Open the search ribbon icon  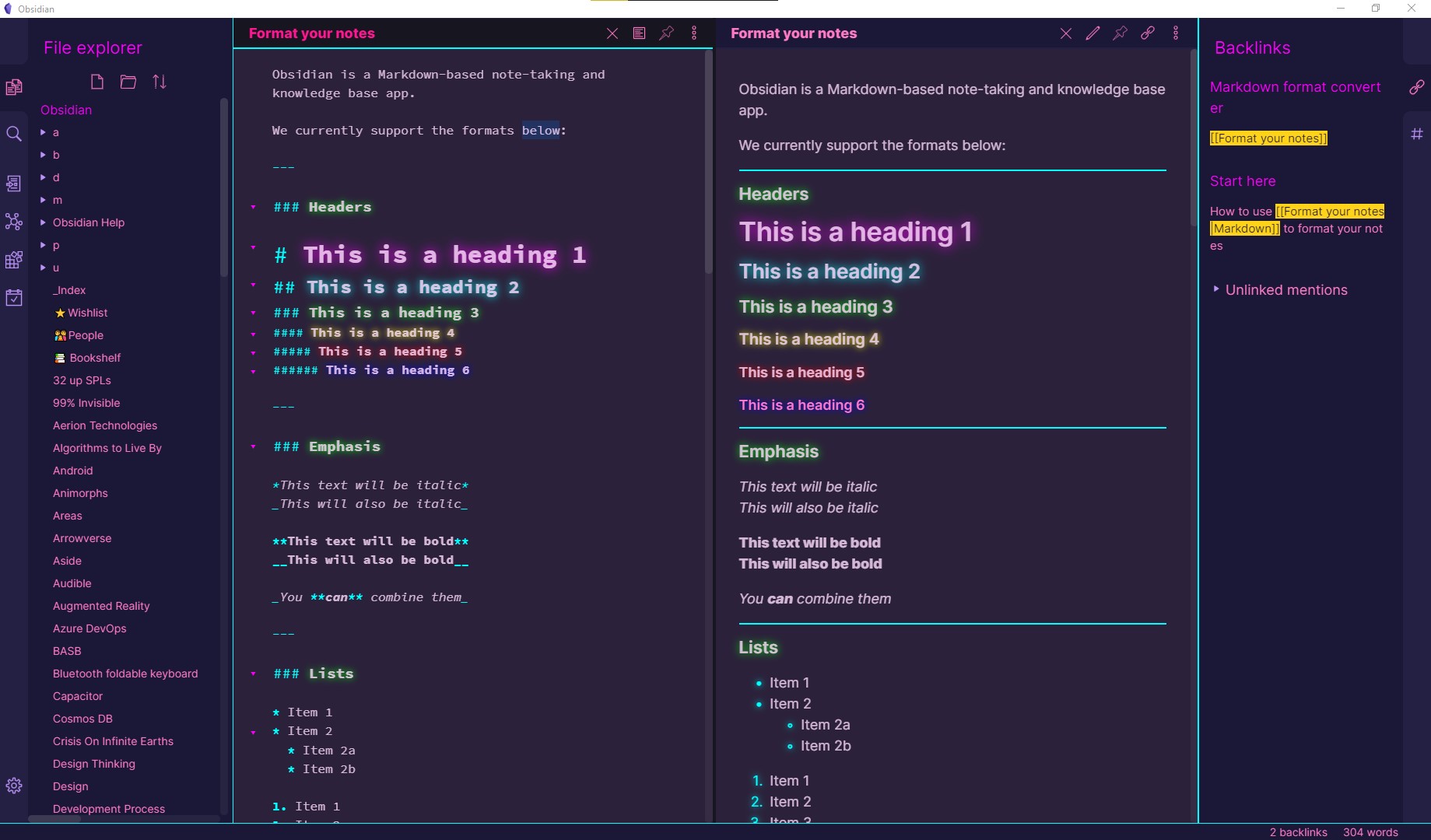(x=14, y=134)
